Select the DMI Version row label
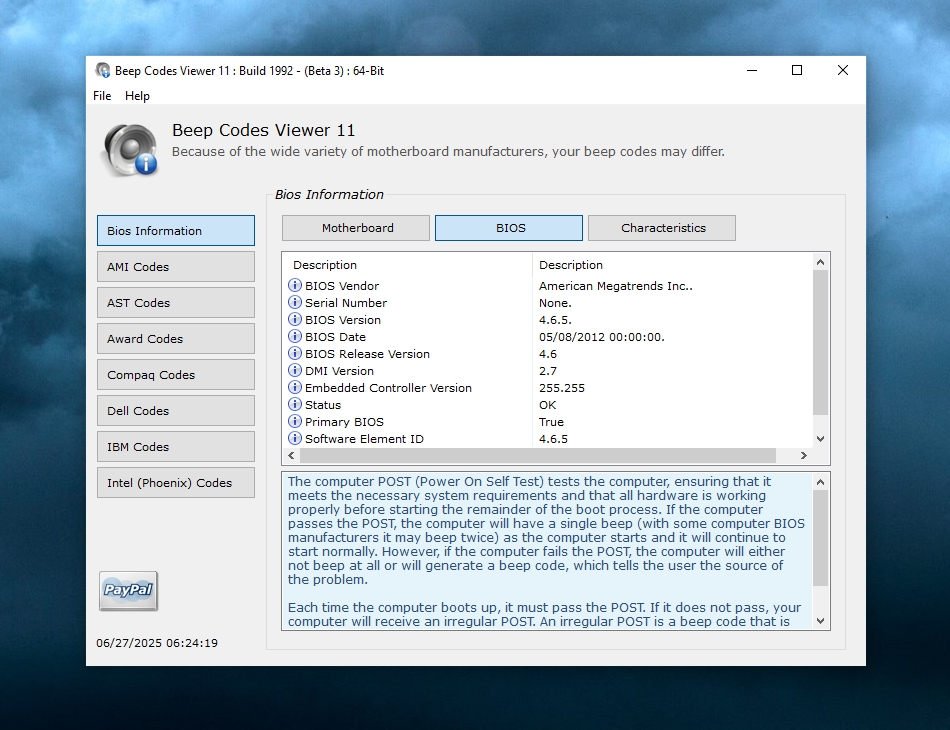This screenshot has height=730, width=950. tap(339, 371)
